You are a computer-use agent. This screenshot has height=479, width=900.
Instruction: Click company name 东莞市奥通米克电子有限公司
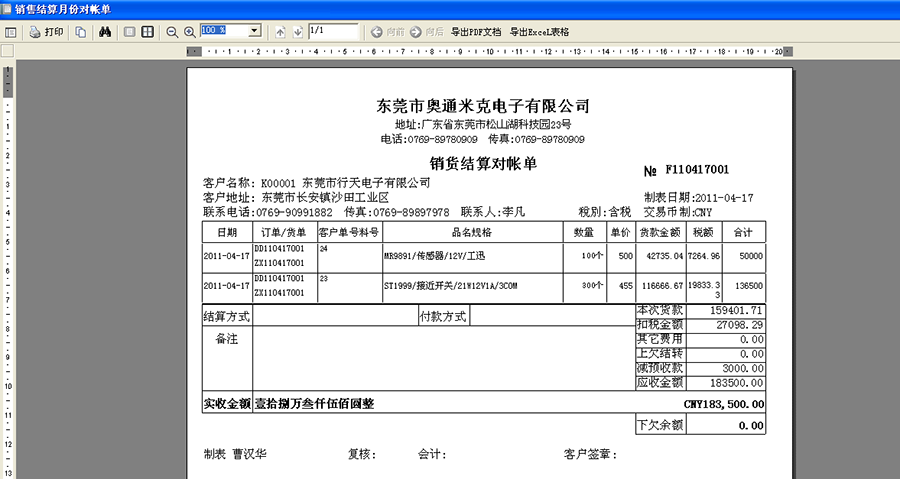[483, 106]
